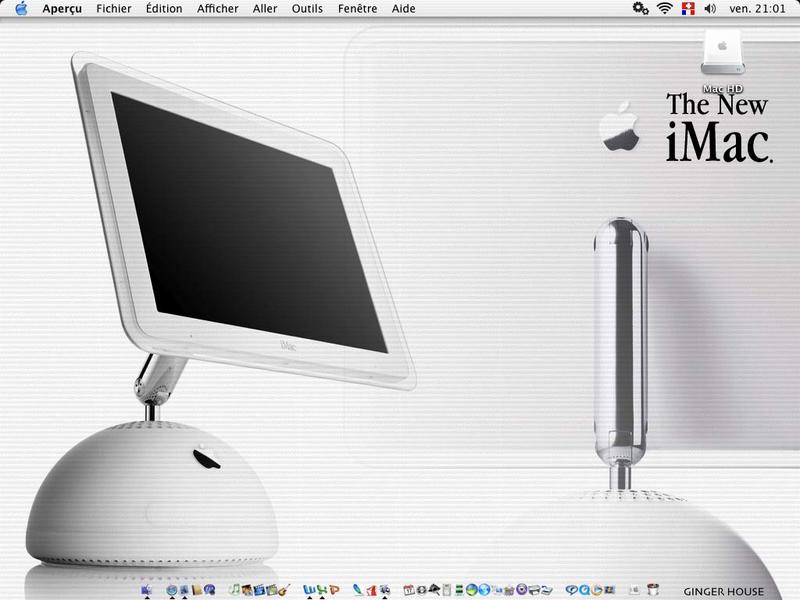
Task: Open iCal calendar icon in the Dock
Action: tap(409, 590)
